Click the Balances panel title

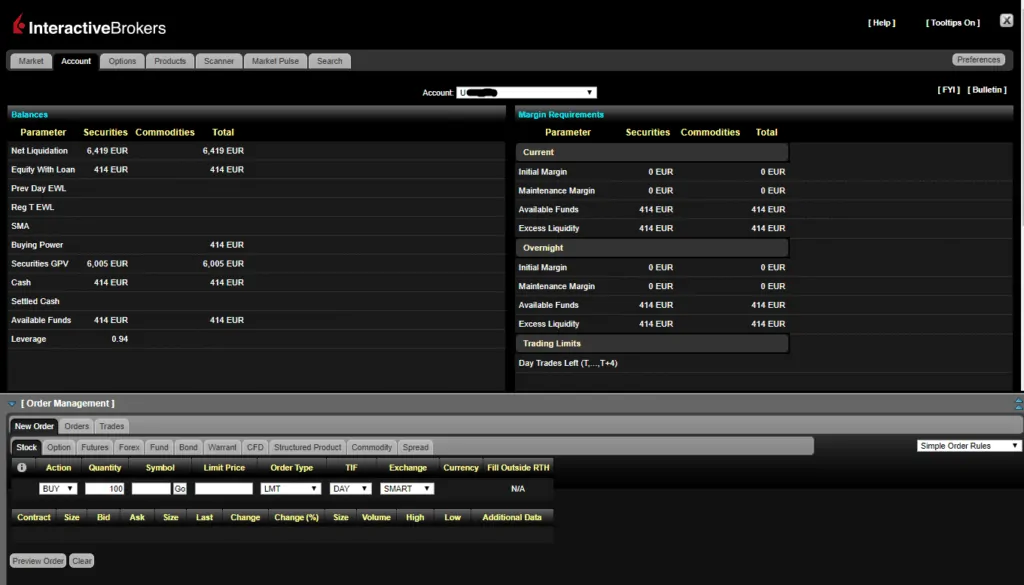[29, 114]
